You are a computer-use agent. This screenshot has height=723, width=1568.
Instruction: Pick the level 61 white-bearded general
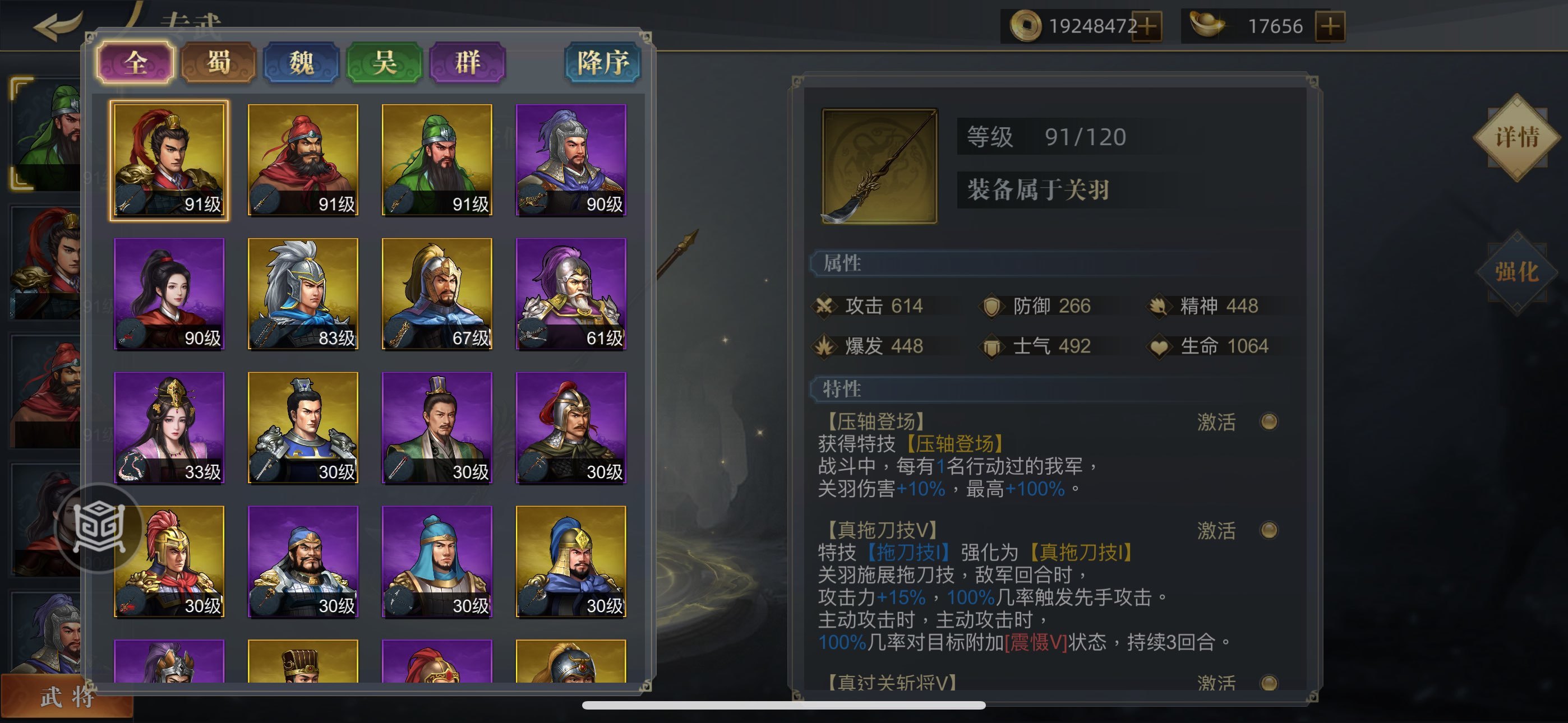tap(570, 294)
